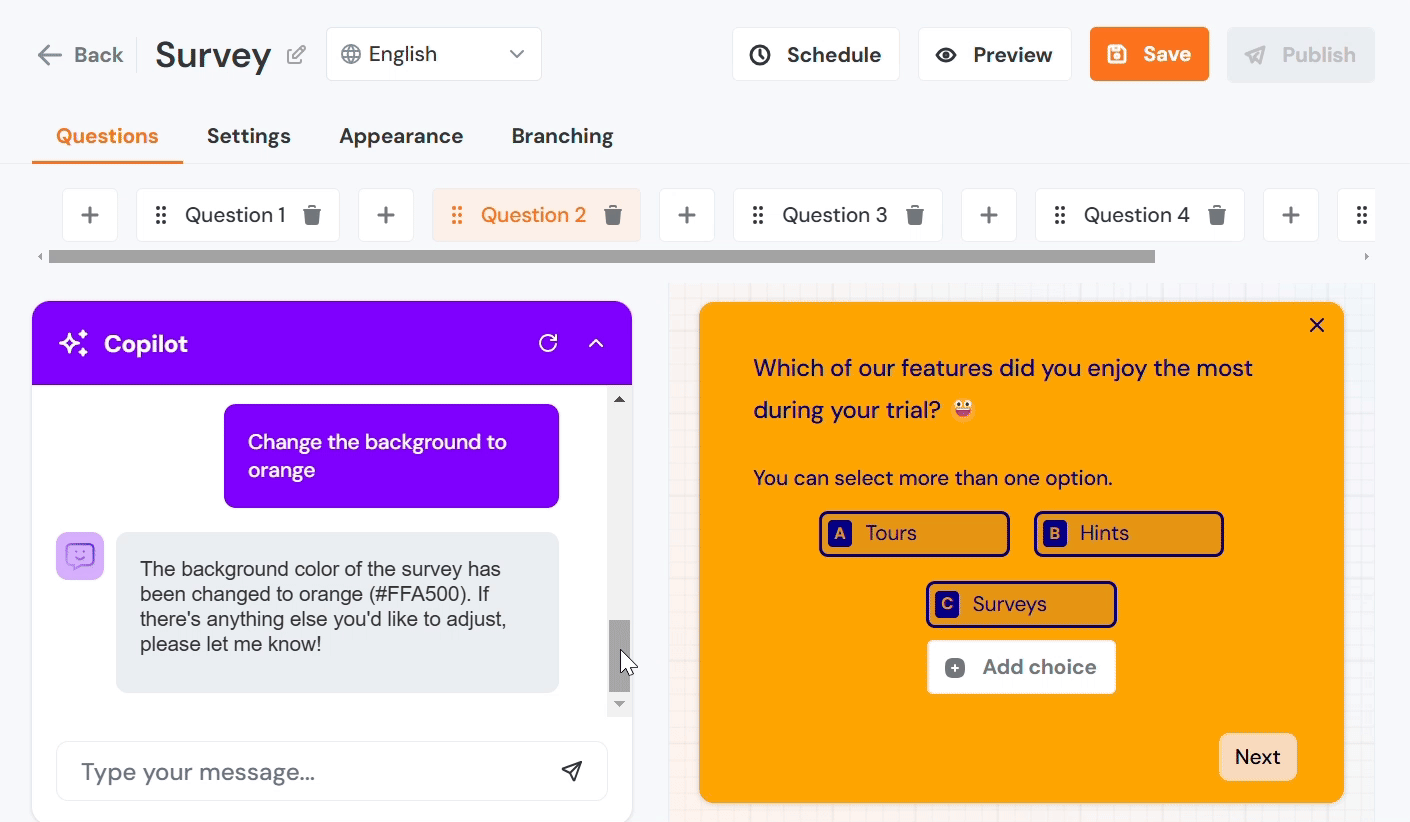Remove Question 4 using trash icon
The height and width of the screenshot is (822, 1410).
click(1216, 215)
